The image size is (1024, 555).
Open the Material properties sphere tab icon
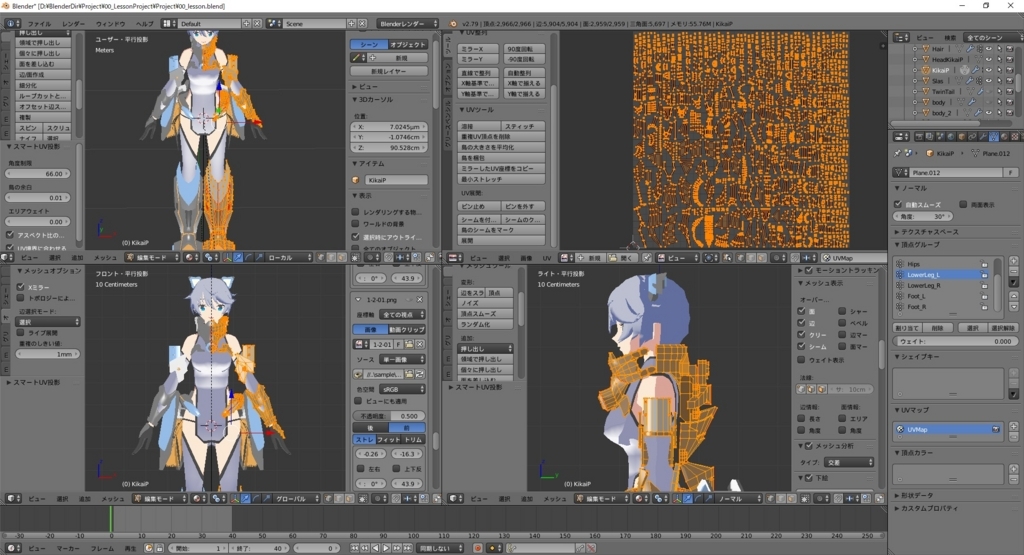point(1004,136)
